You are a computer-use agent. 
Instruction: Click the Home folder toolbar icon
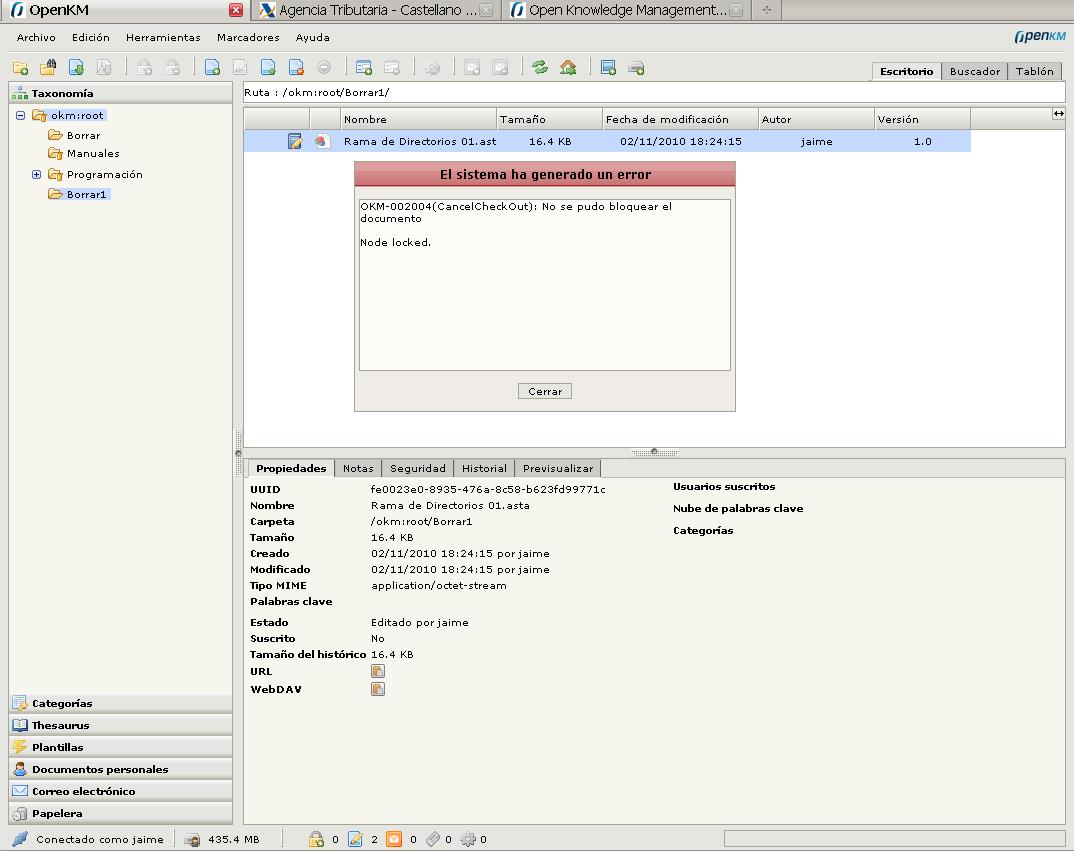tap(568, 67)
